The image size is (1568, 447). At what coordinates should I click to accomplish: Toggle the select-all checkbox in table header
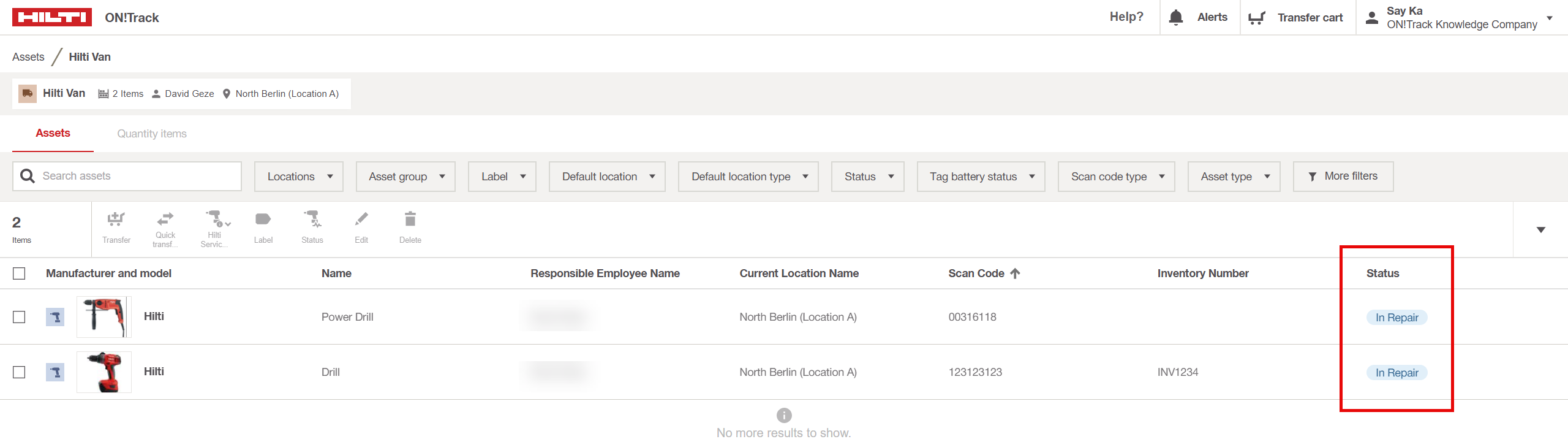tap(19, 273)
